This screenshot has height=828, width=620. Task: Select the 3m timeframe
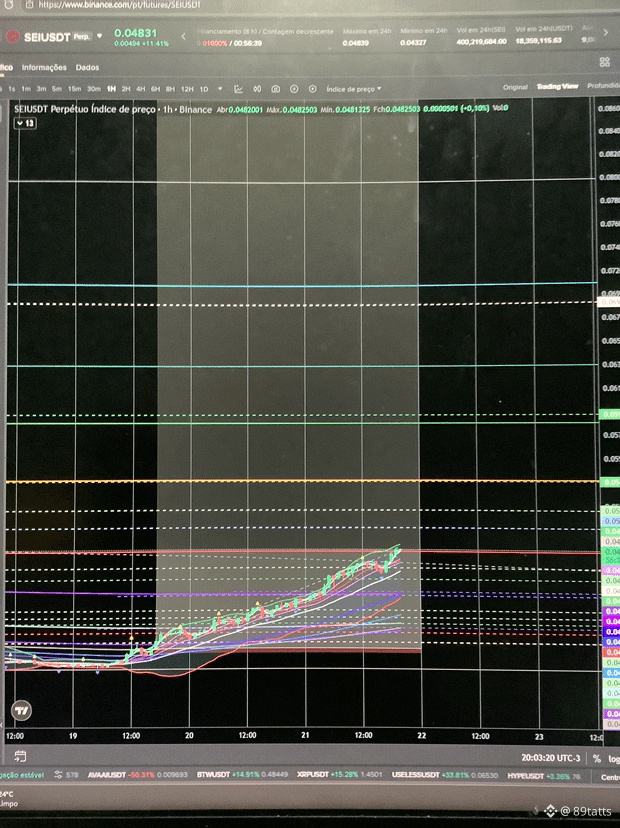(41, 89)
